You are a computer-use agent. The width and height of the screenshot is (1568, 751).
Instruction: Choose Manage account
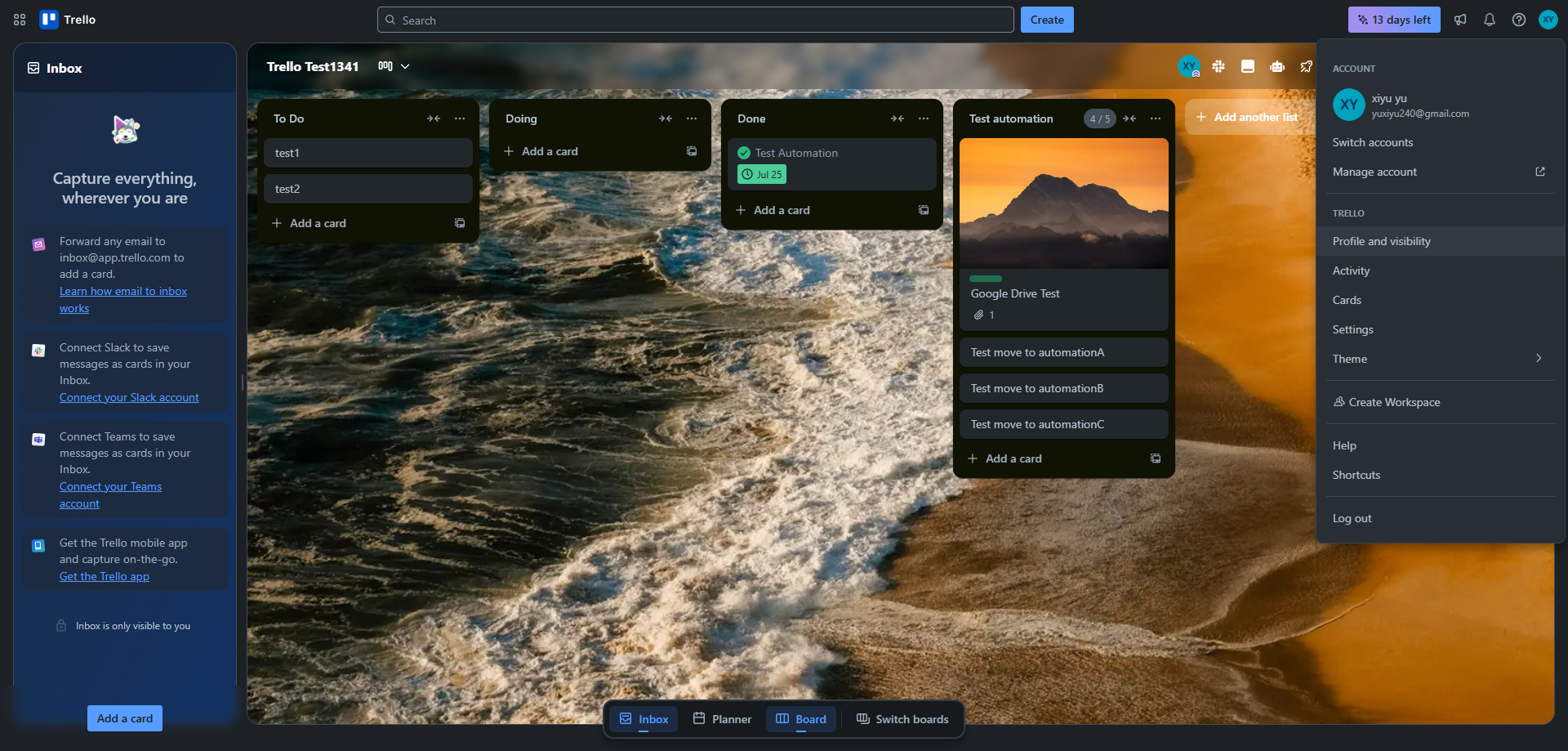(x=1441, y=172)
